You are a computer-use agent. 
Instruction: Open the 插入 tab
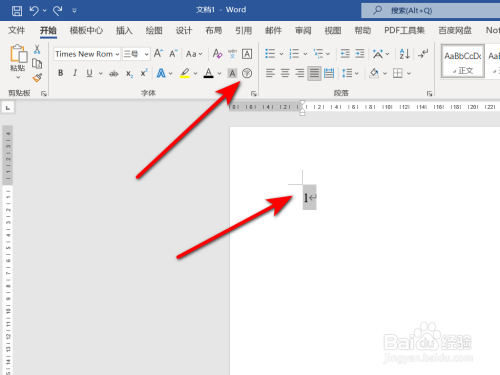[x=124, y=31]
